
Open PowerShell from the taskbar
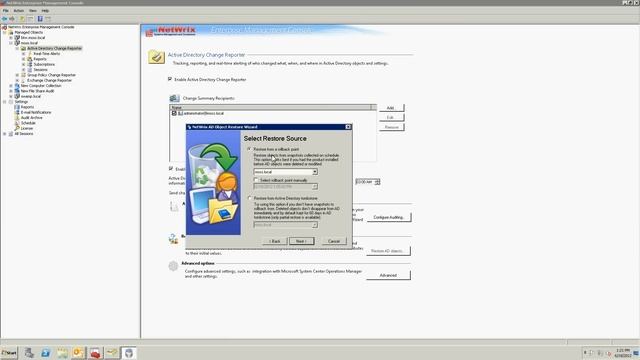pos(45,353)
